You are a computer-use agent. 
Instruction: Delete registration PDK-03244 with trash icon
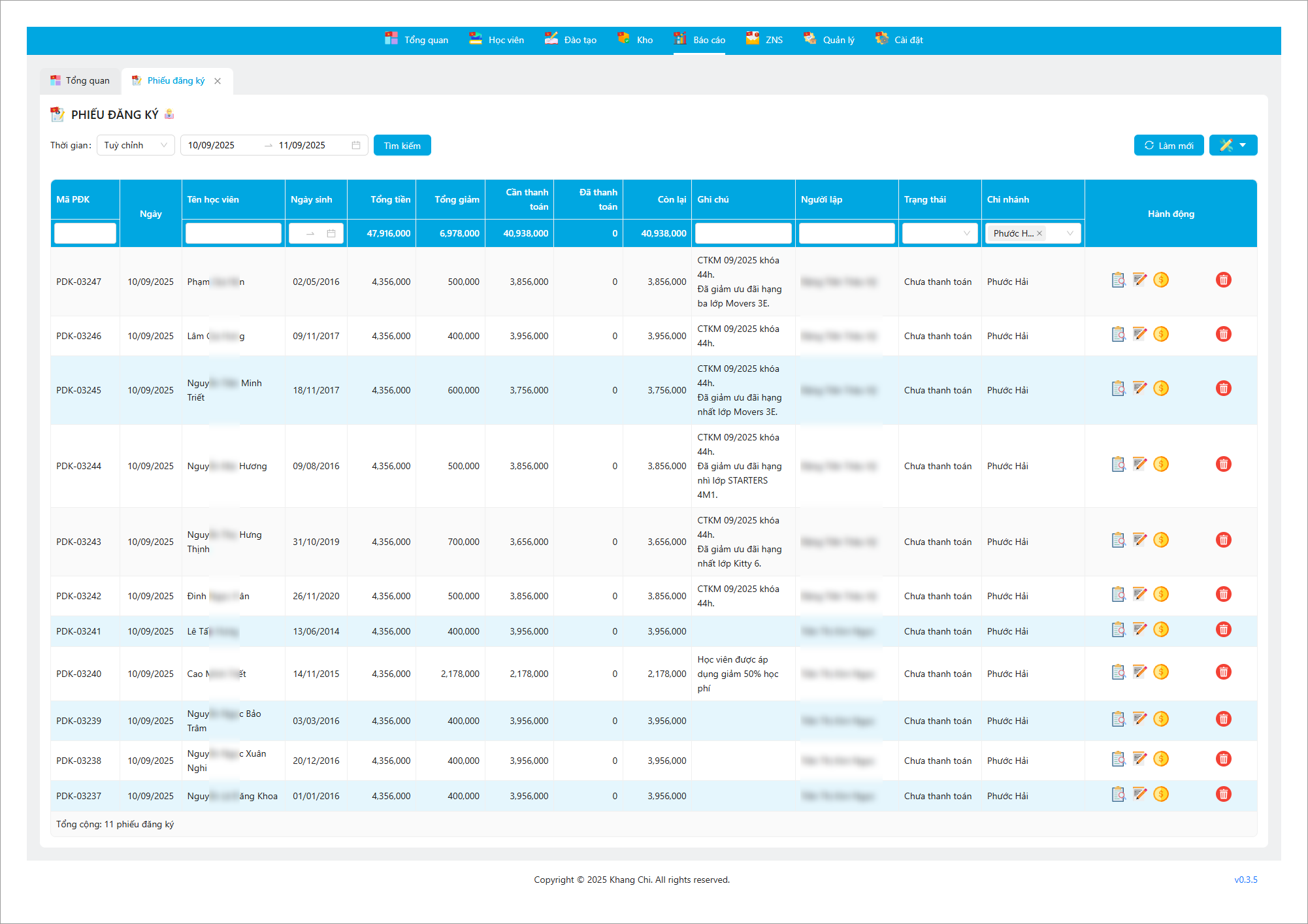(1223, 465)
